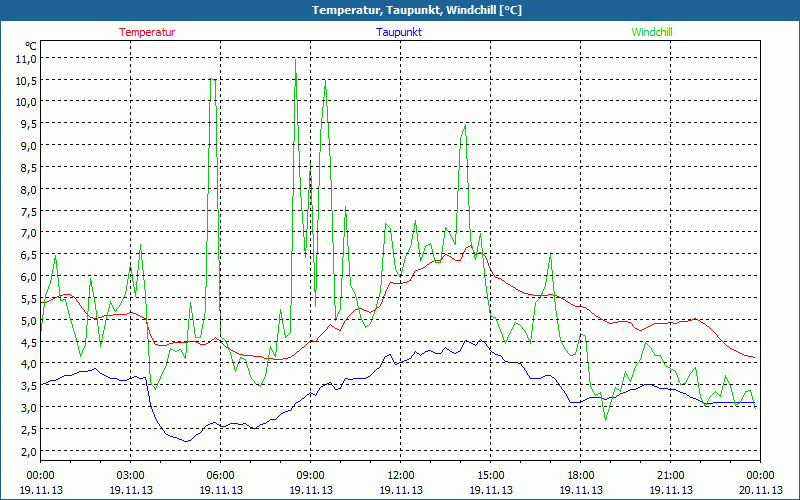Click the chart title Temperatur, Taupunkt, Windchill [°C]
800x500 pixels.
(x=417, y=10)
